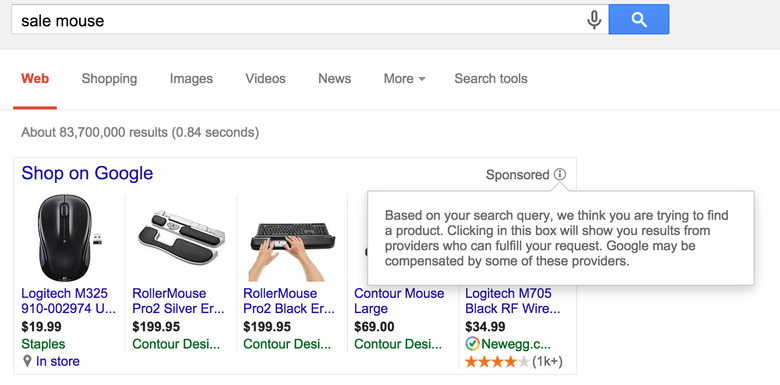
Task: Select the Videos tab
Action: pyautogui.click(x=265, y=79)
